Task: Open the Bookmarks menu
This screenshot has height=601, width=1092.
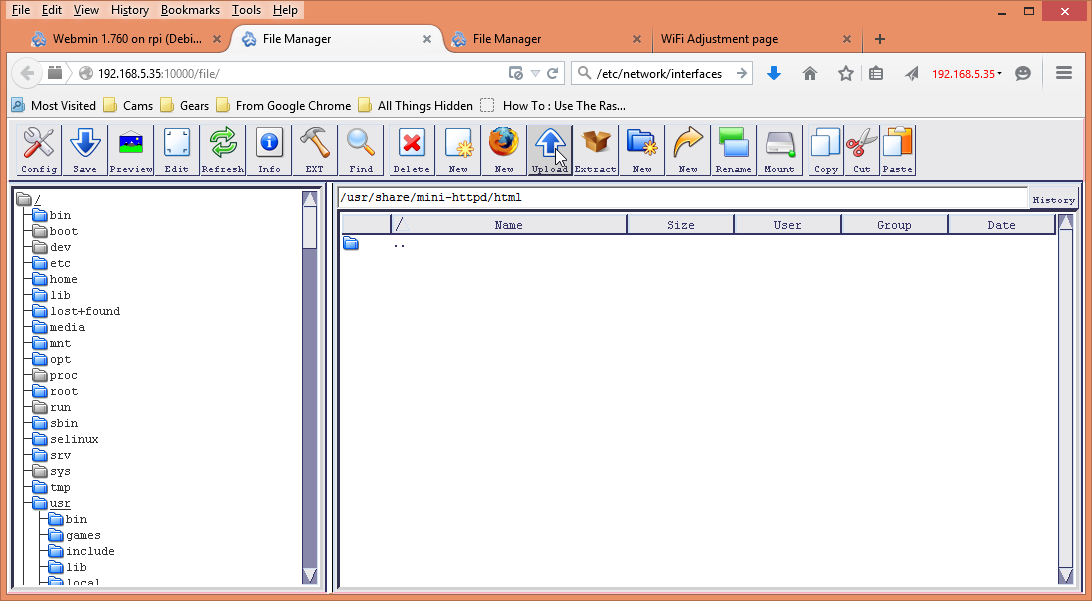Action: 190,9
